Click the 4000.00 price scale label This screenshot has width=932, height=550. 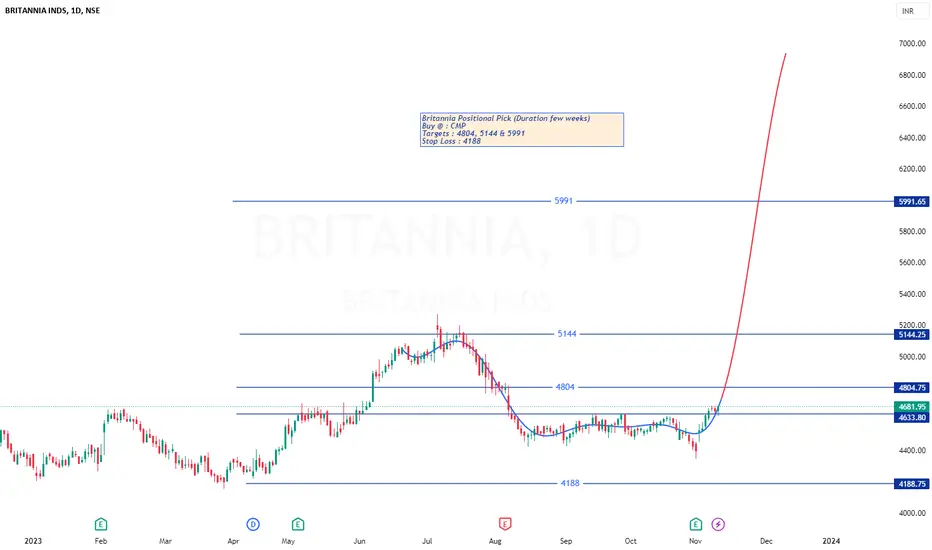tap(912, 513)
